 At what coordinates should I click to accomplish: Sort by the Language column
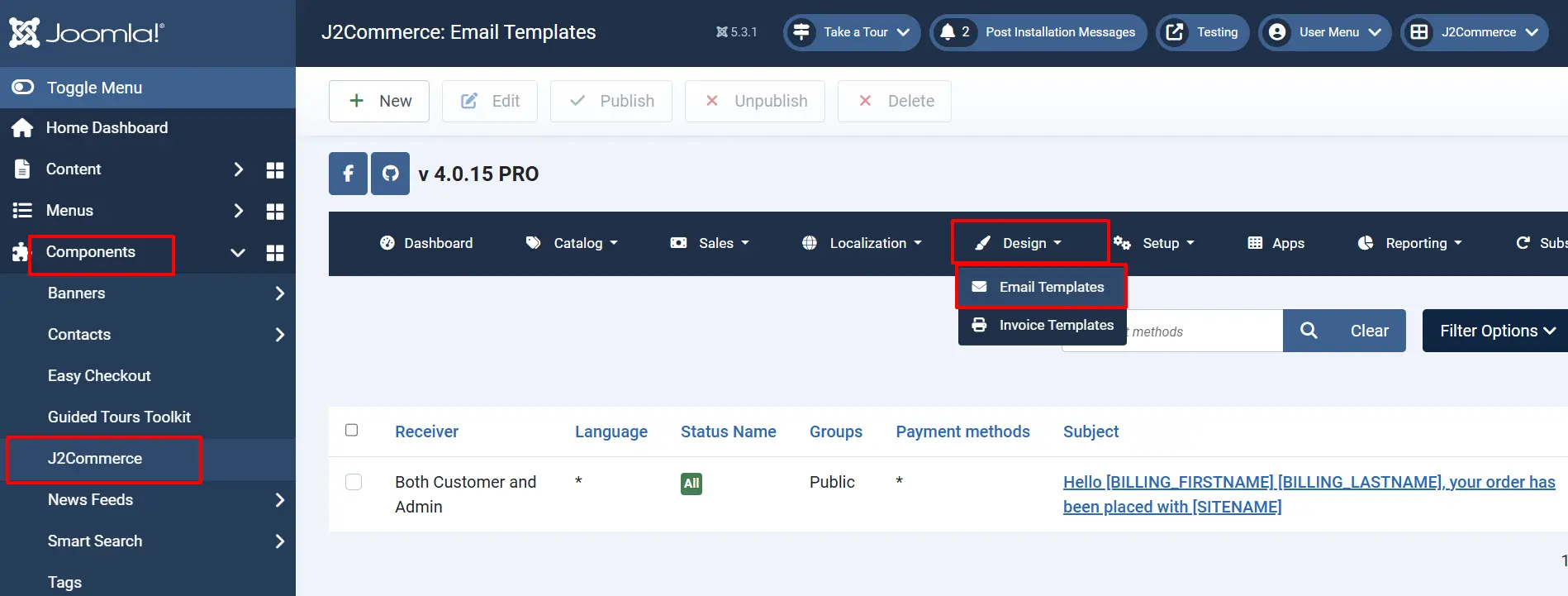click(611, 432)
